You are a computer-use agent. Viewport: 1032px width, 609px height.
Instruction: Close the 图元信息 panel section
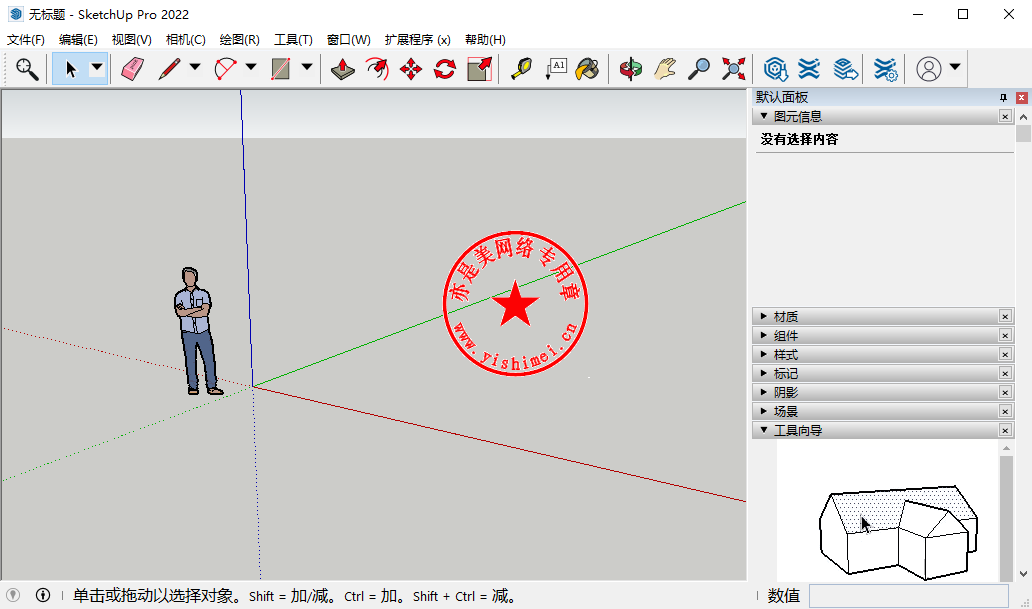(x=1005, y=117)
